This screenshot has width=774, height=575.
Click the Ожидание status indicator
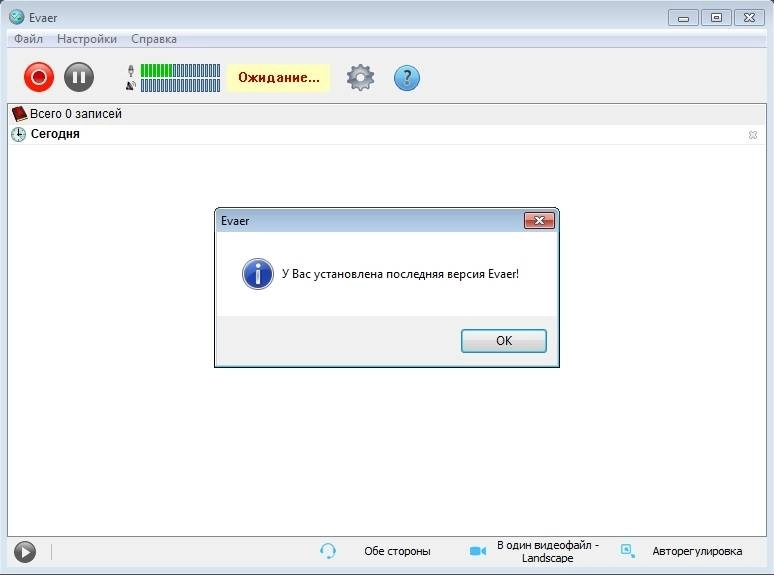pyautogui.click(x=278, y=77)
